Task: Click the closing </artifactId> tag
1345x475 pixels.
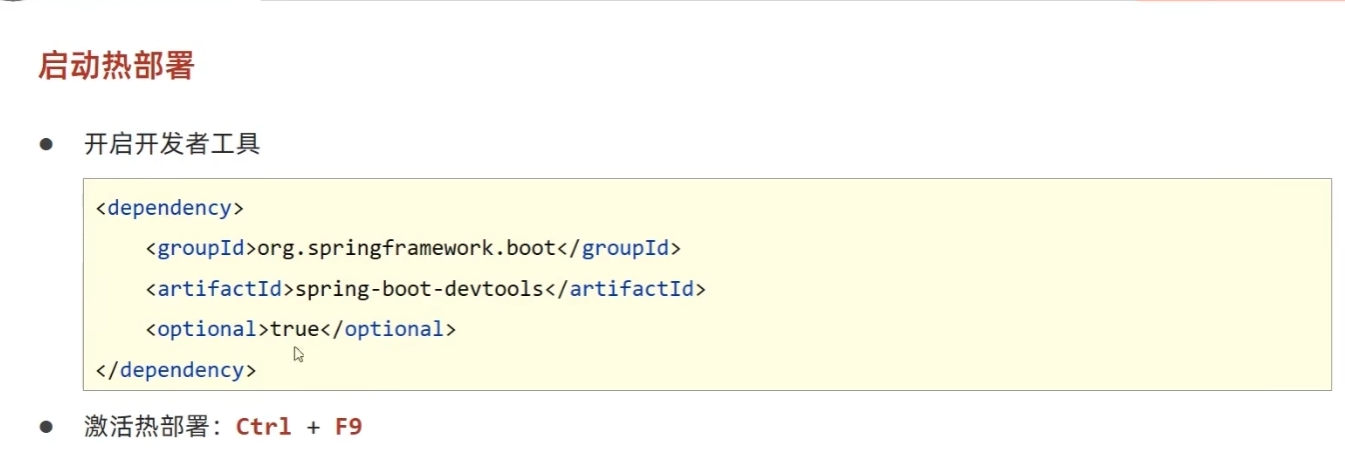Action: pyautogui.click(x=625, y=289)
